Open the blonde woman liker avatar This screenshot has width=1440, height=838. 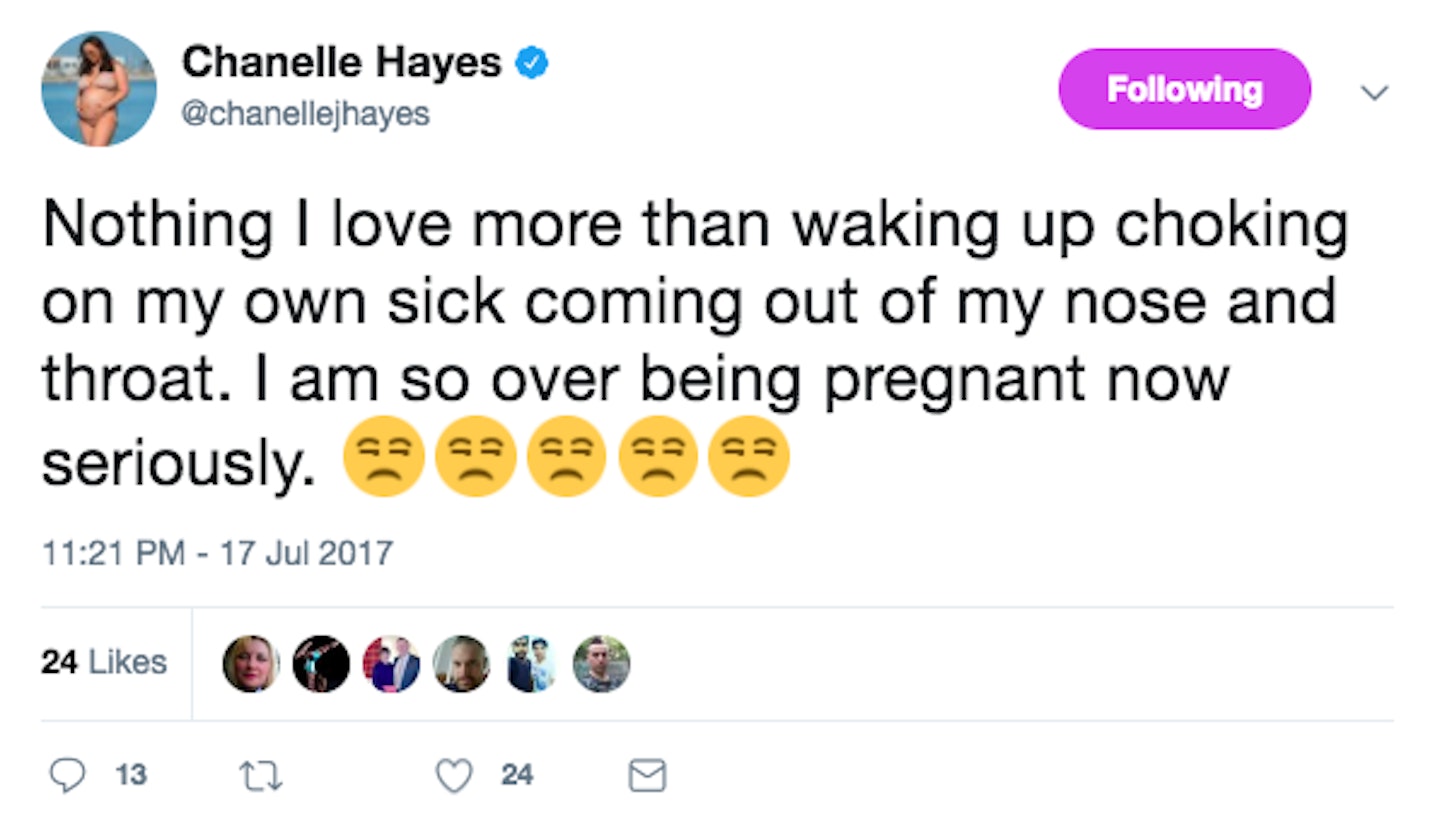251,664
